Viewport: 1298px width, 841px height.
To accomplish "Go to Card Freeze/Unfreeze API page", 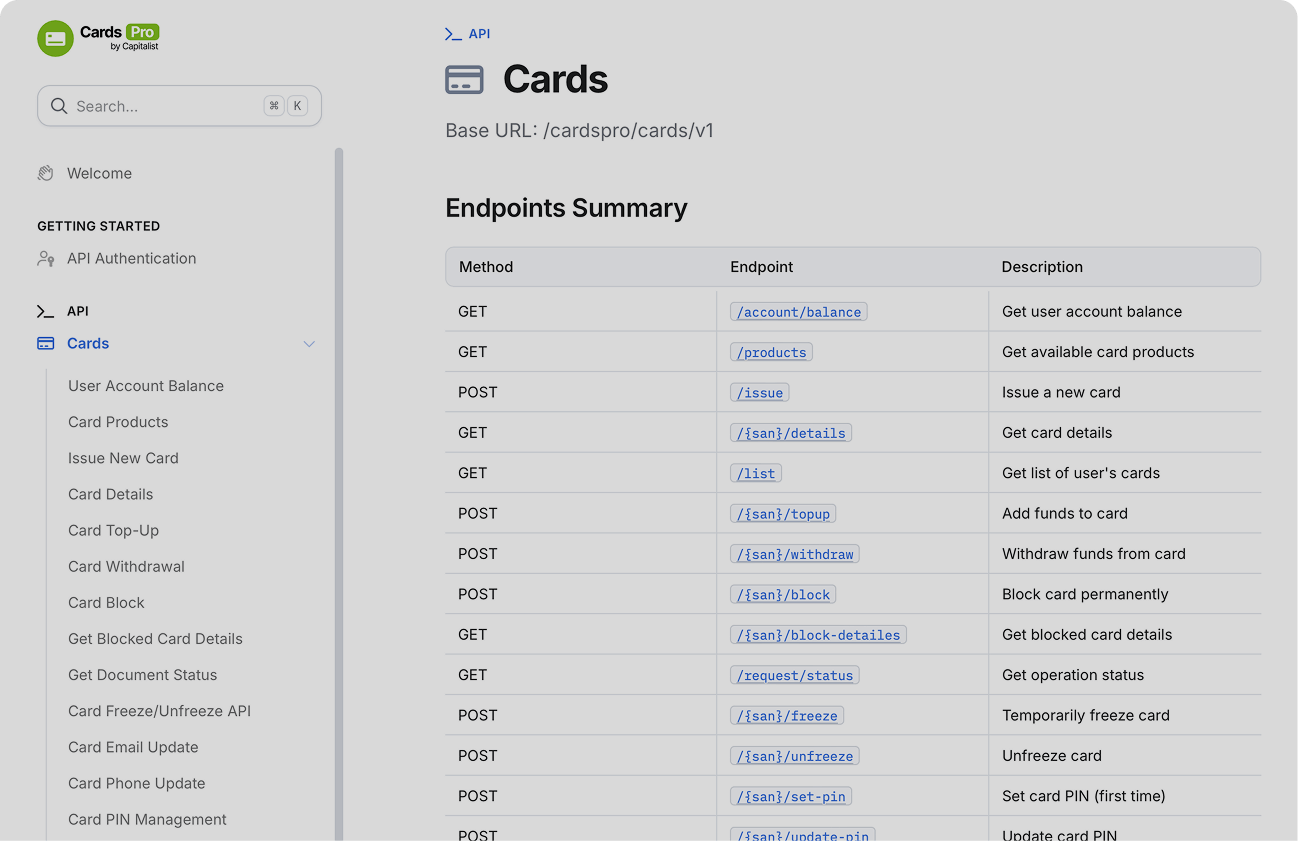I will pyautogui.click(x=159, y=711).
